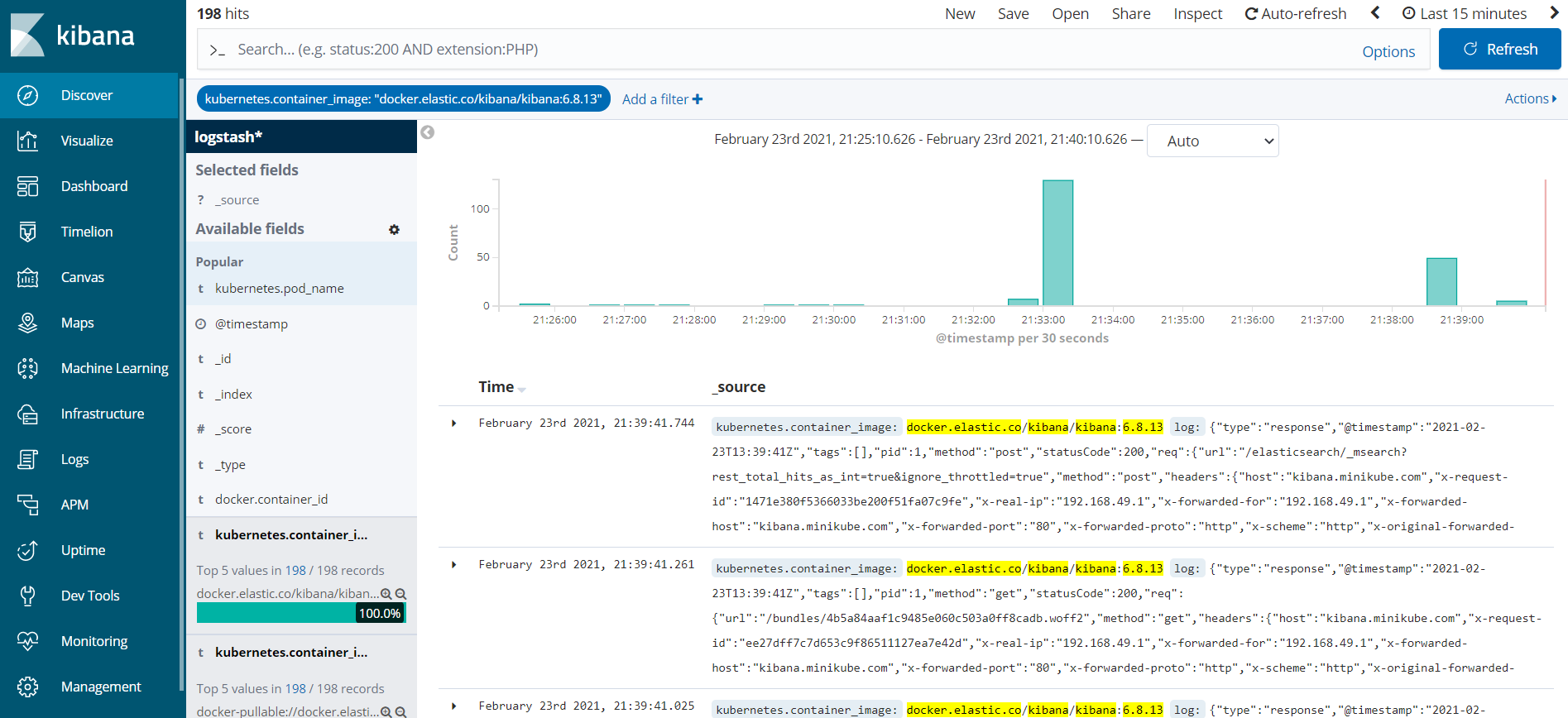Open Auto-refresh settings

(x=1296, y=13)
